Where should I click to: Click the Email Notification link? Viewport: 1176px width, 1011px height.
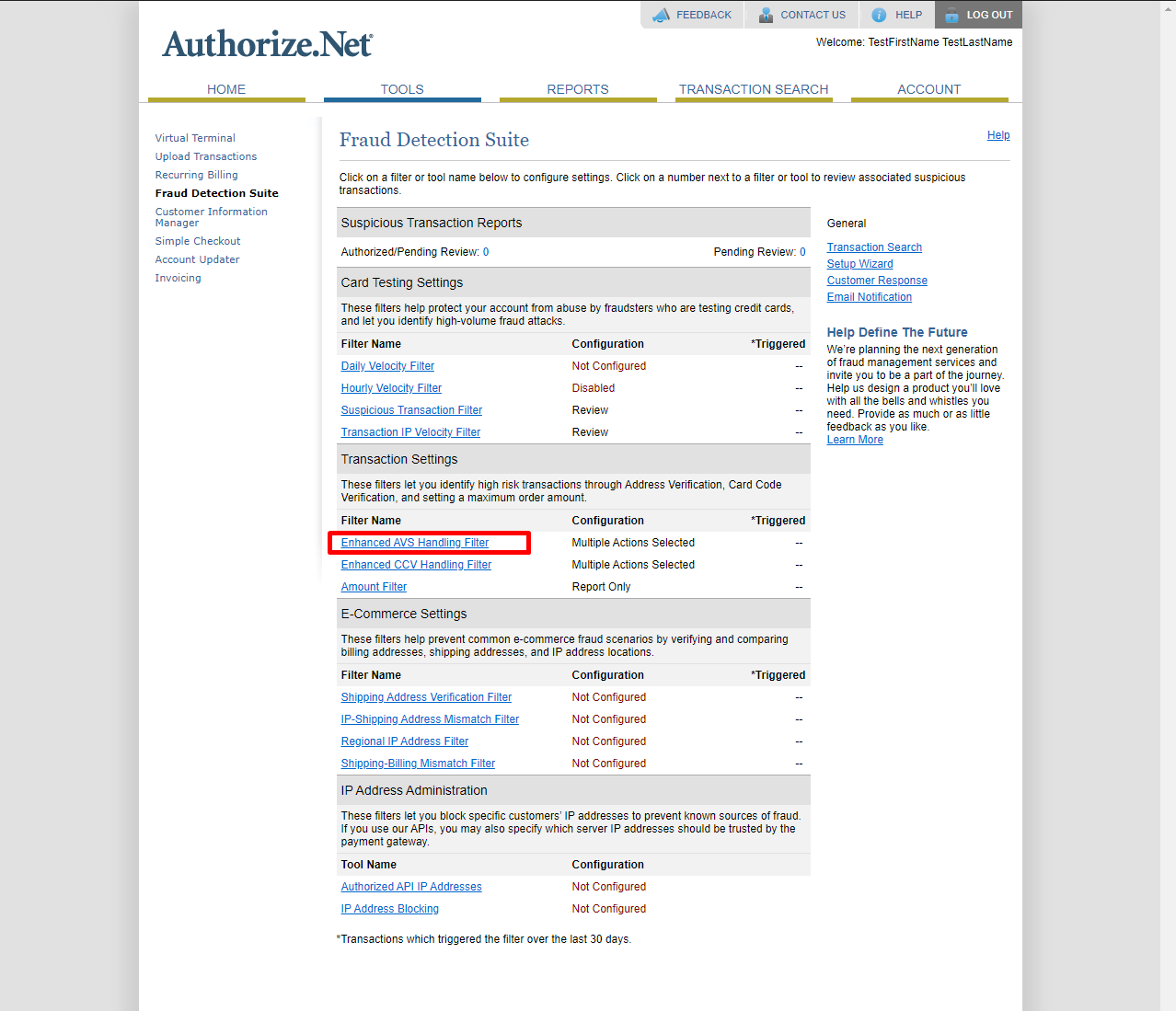pyautogui.click(x=870, y=297)
